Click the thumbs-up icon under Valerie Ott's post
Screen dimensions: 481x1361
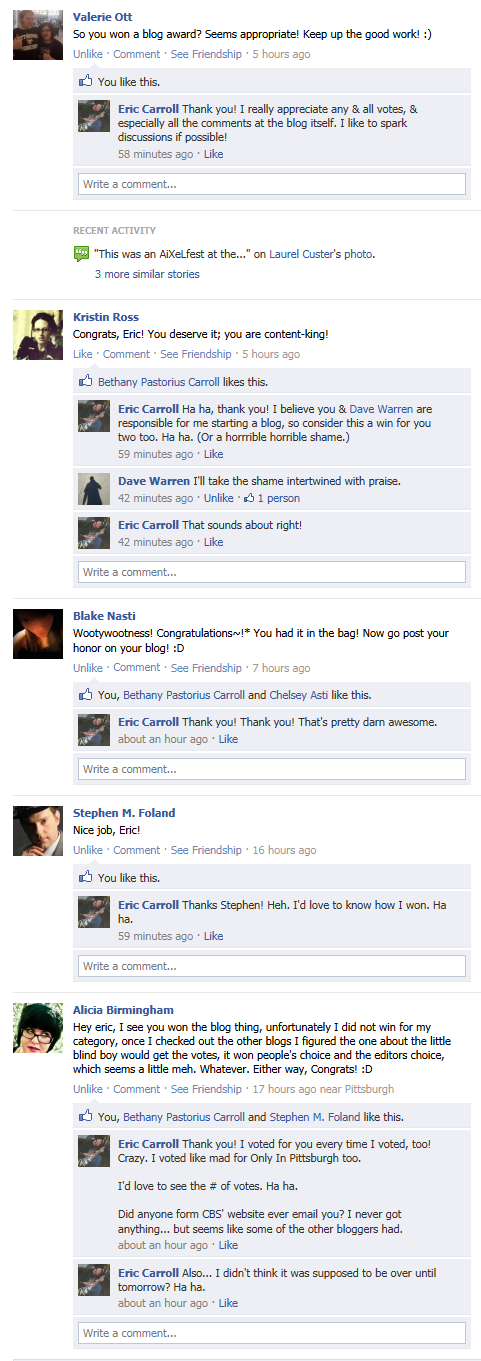(86, 81)
